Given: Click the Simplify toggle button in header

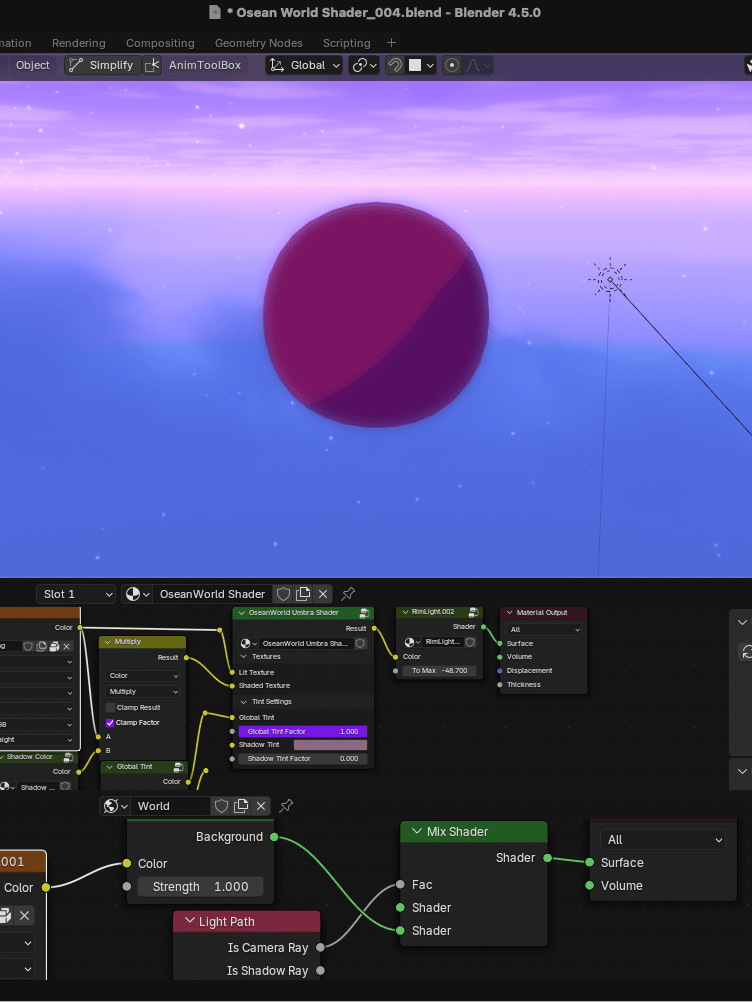Looking at the screenshot, I should (101, 65).
